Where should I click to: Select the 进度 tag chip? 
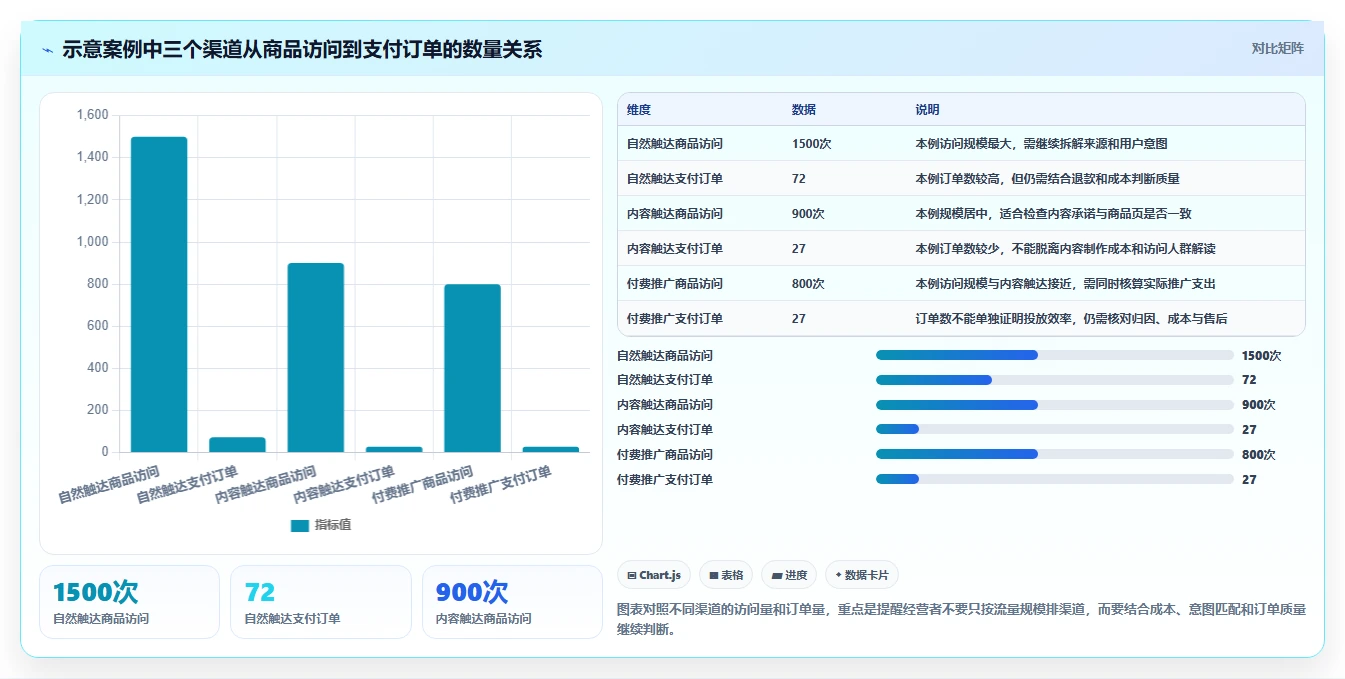[x=788, y=575]
